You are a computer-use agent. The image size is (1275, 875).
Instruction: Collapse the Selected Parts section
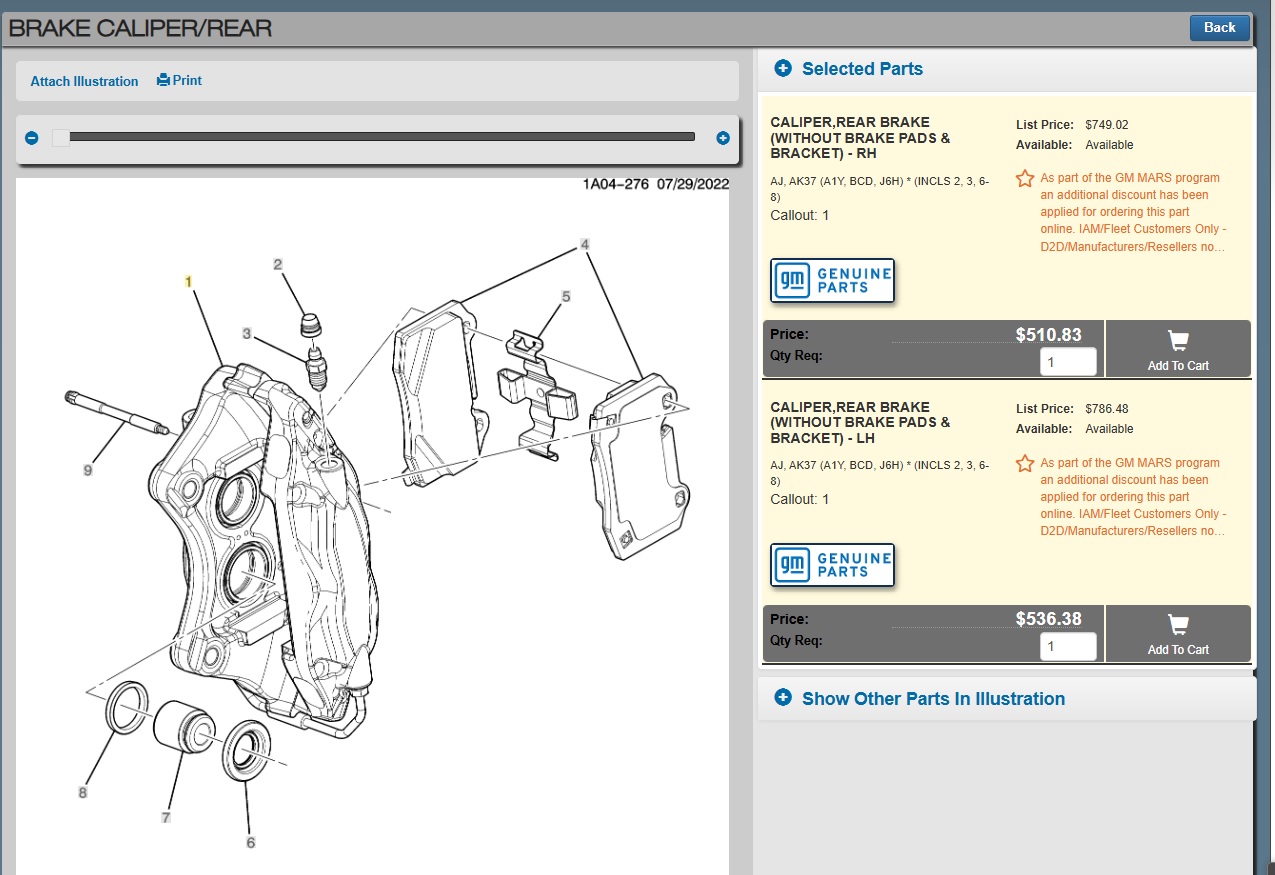(x=783, y=69)
